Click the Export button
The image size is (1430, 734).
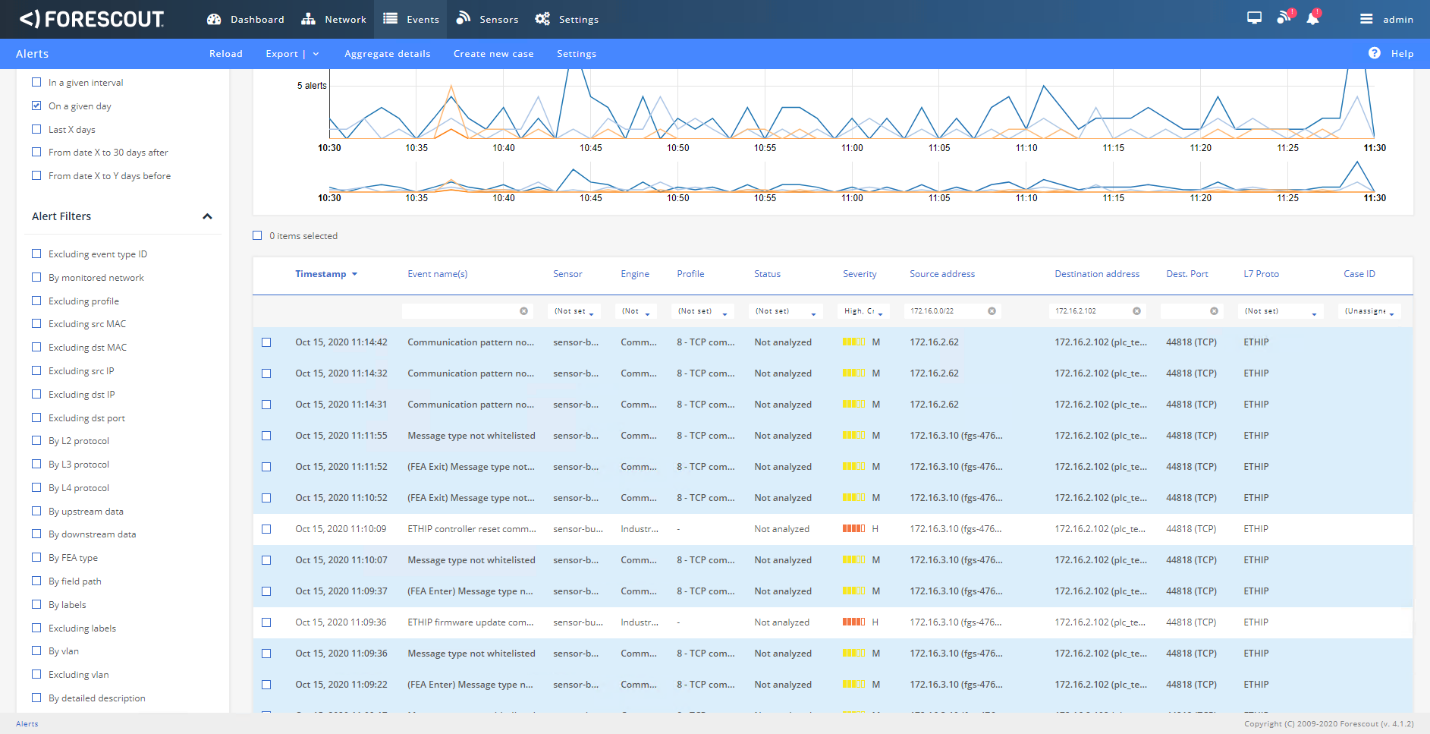282,54
